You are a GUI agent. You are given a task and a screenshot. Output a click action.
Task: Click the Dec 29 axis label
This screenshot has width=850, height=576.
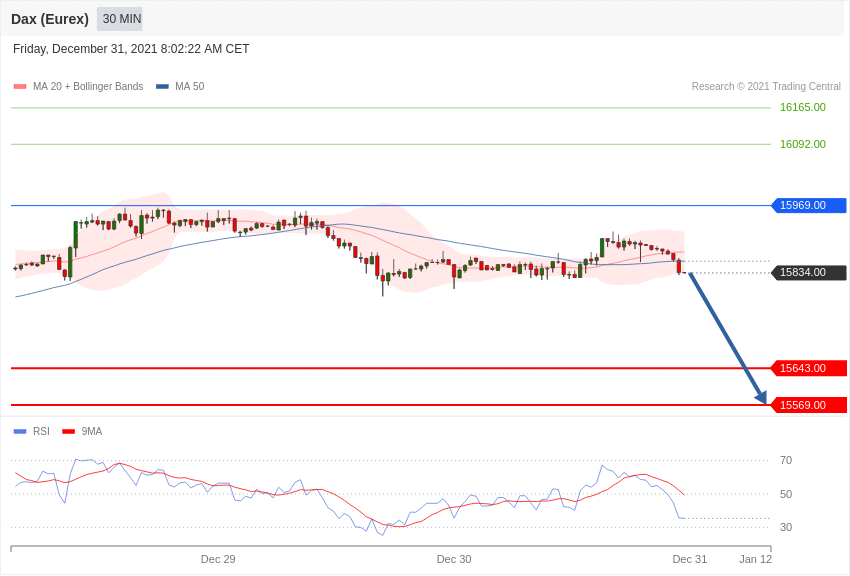[218, 560]
